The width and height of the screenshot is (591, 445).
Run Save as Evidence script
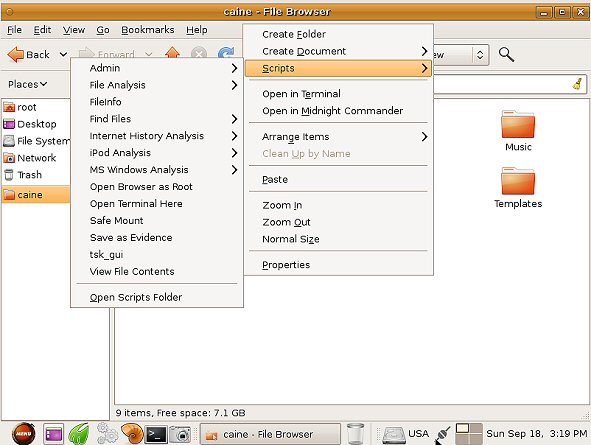click(x=157, y=238)
